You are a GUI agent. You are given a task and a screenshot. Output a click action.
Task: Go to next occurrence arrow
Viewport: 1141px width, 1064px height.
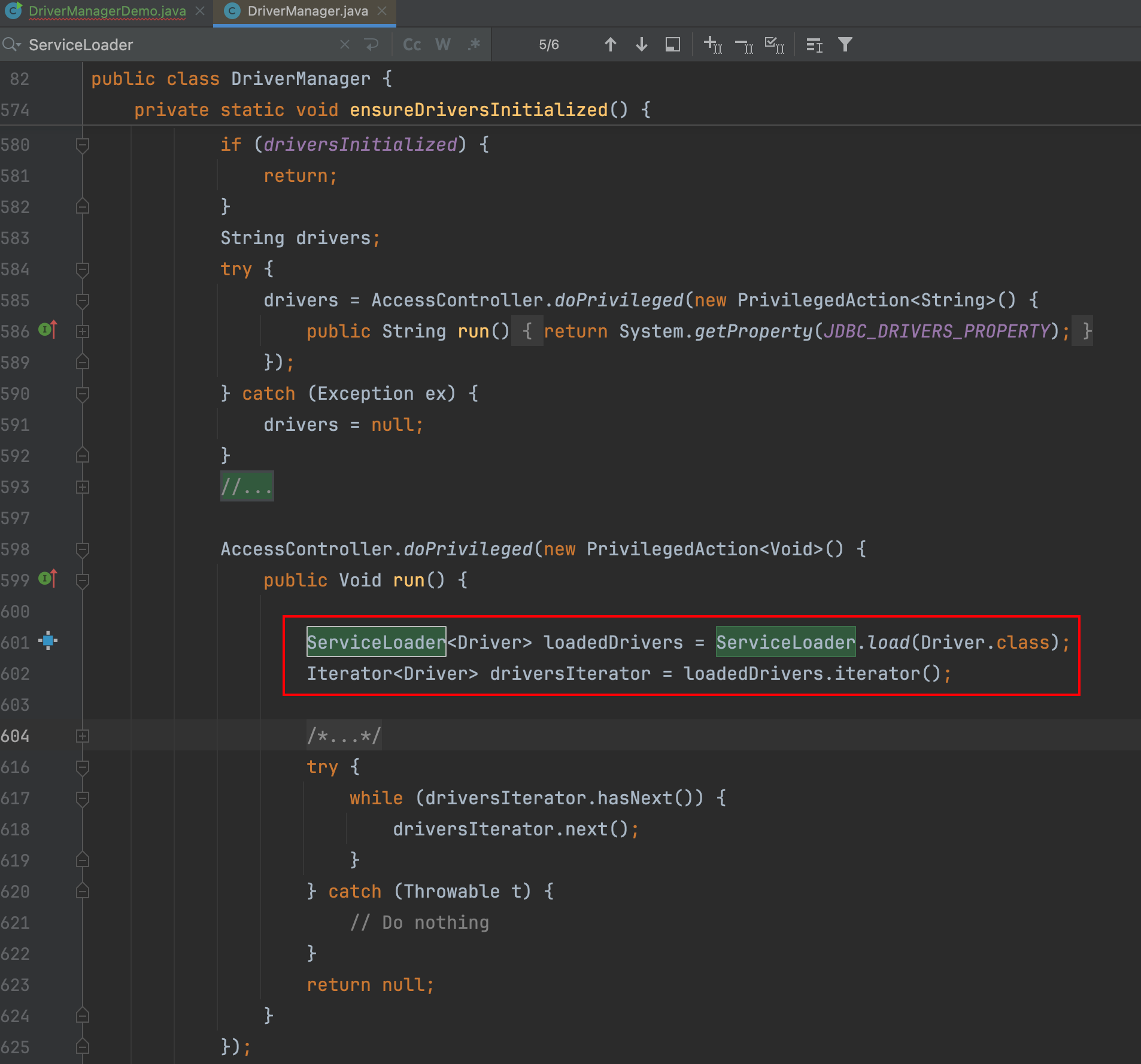pos(641,45)
